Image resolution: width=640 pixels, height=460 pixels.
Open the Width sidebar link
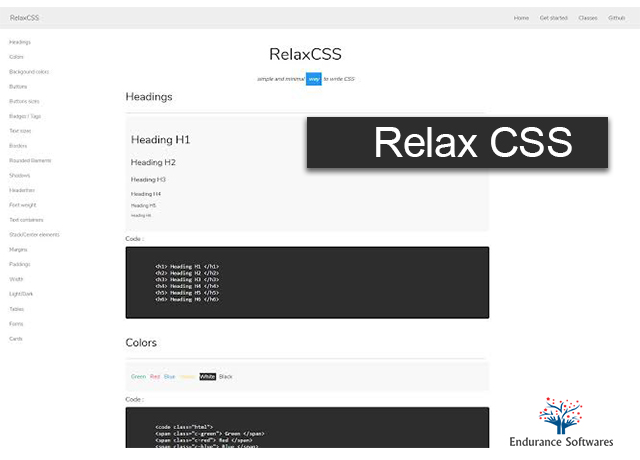point(16,279)
